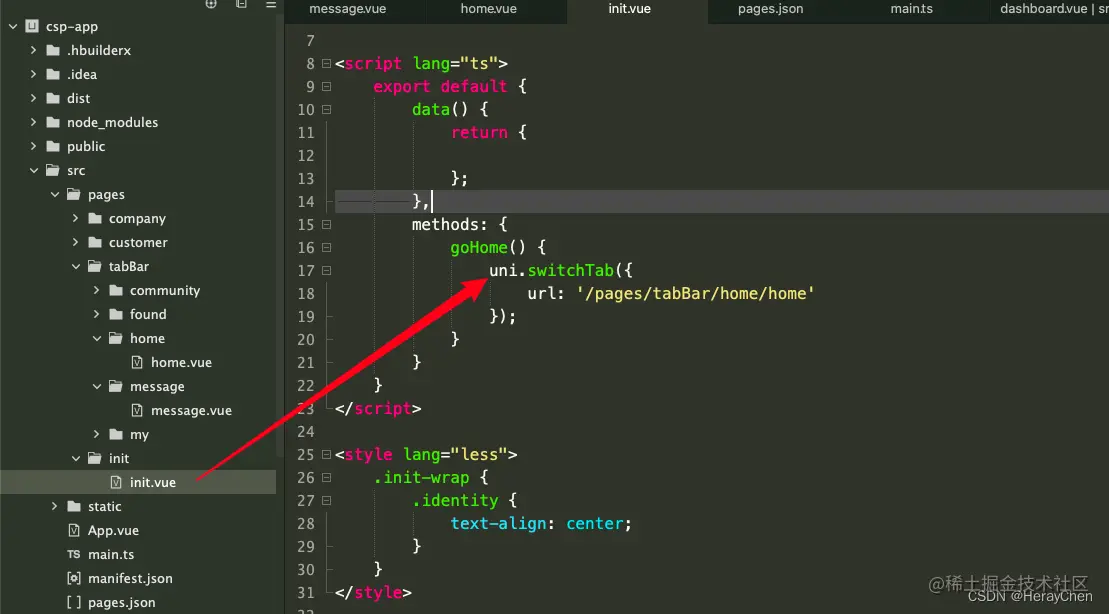Expand the static folder chevron

[x=54, y=506]
